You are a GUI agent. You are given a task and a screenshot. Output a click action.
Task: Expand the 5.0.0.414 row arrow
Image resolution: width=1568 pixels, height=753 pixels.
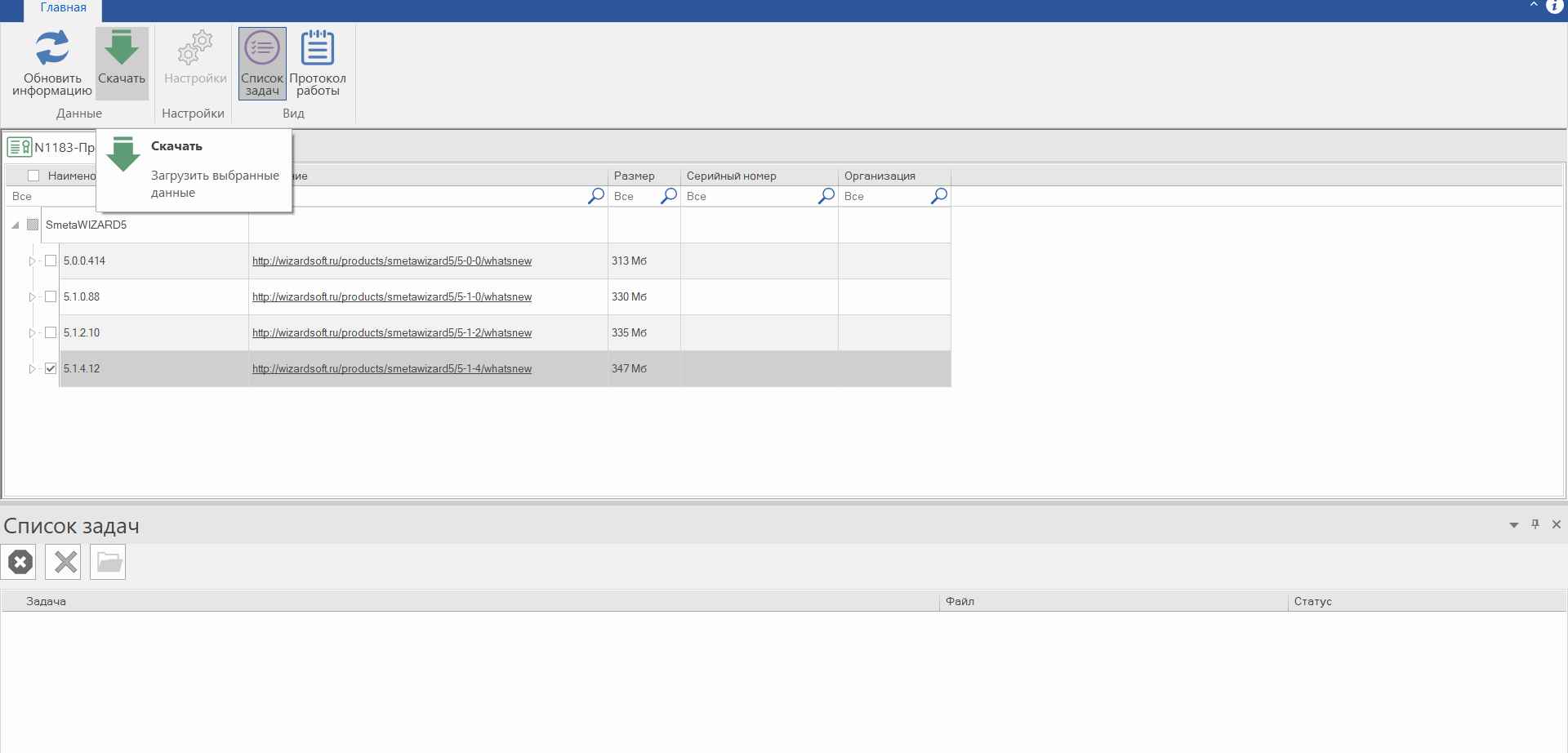pyautogui.click(x=33, y=261)
